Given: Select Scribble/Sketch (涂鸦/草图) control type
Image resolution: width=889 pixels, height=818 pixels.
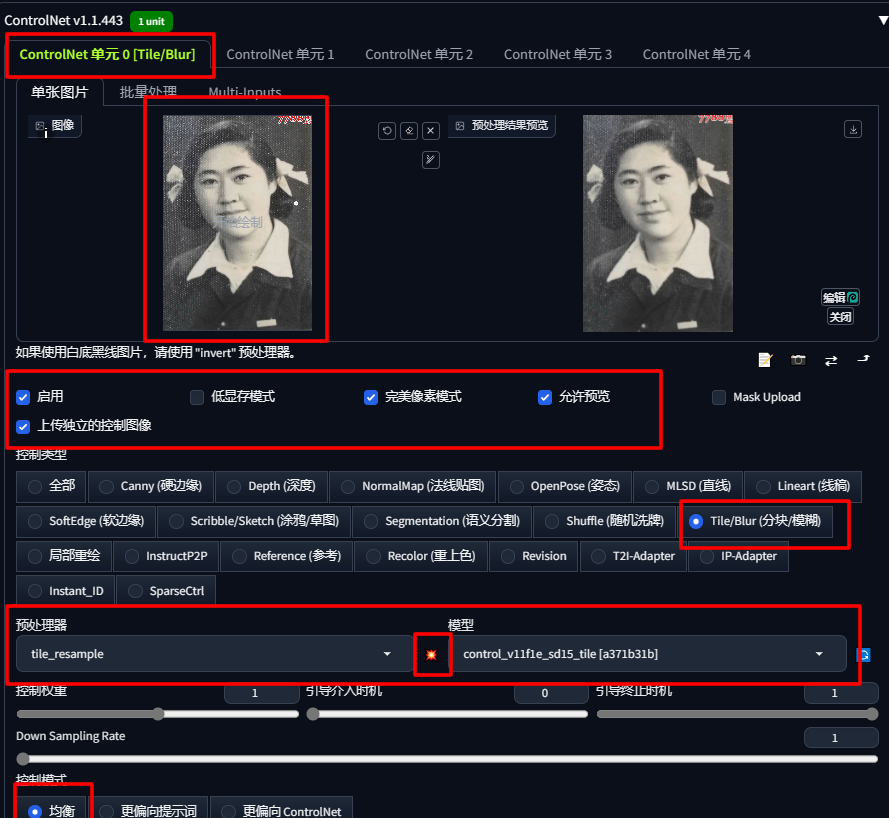Looking at the screenshot, I should tap(254, 522).
